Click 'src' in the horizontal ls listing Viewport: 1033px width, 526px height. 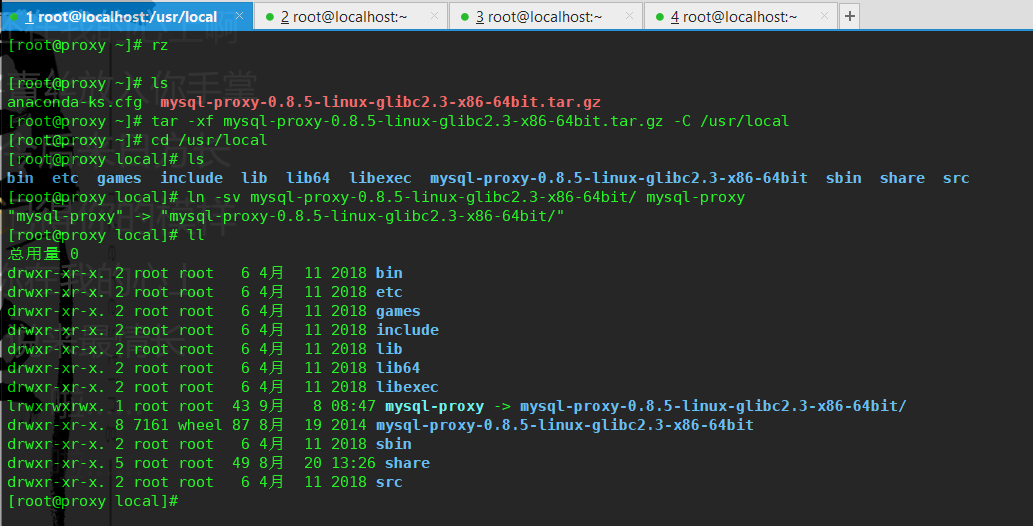click(955, 178)
